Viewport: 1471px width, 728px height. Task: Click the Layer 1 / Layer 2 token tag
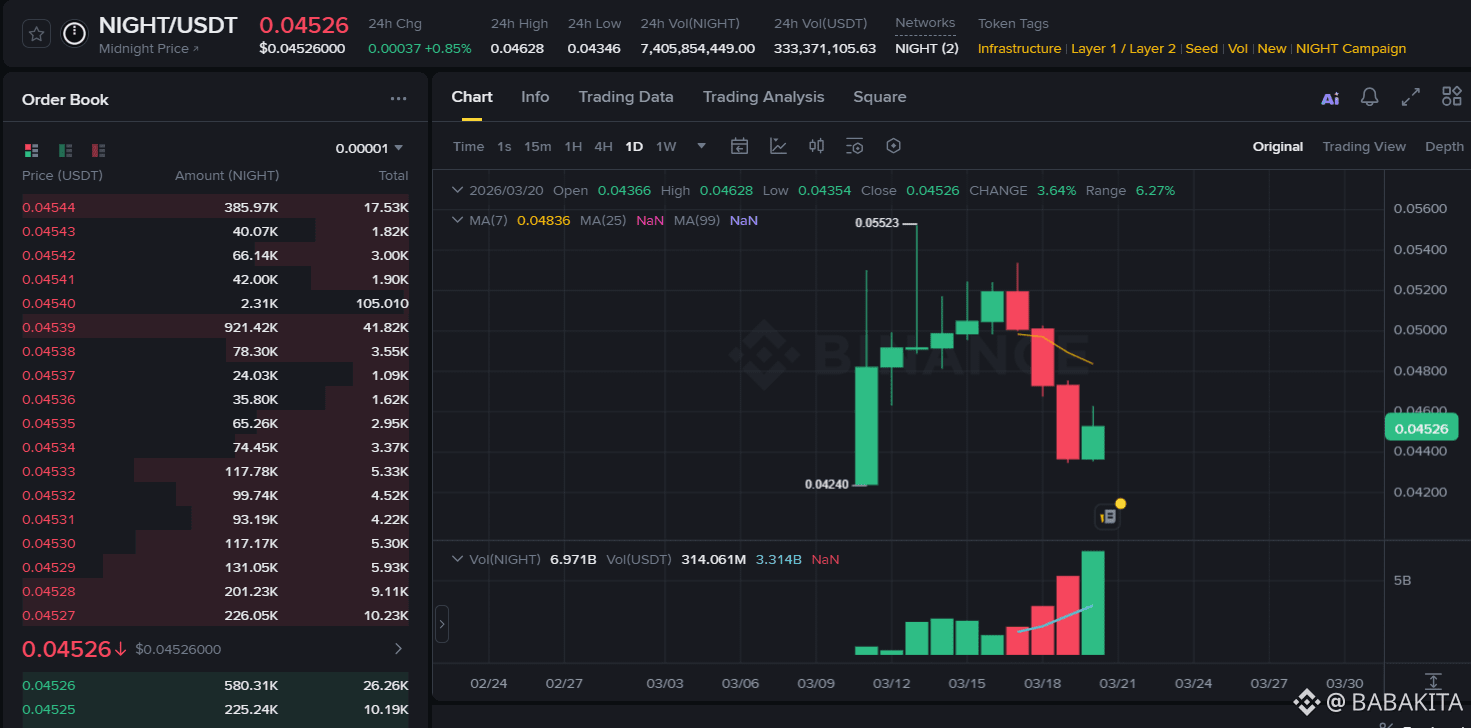1124,49
